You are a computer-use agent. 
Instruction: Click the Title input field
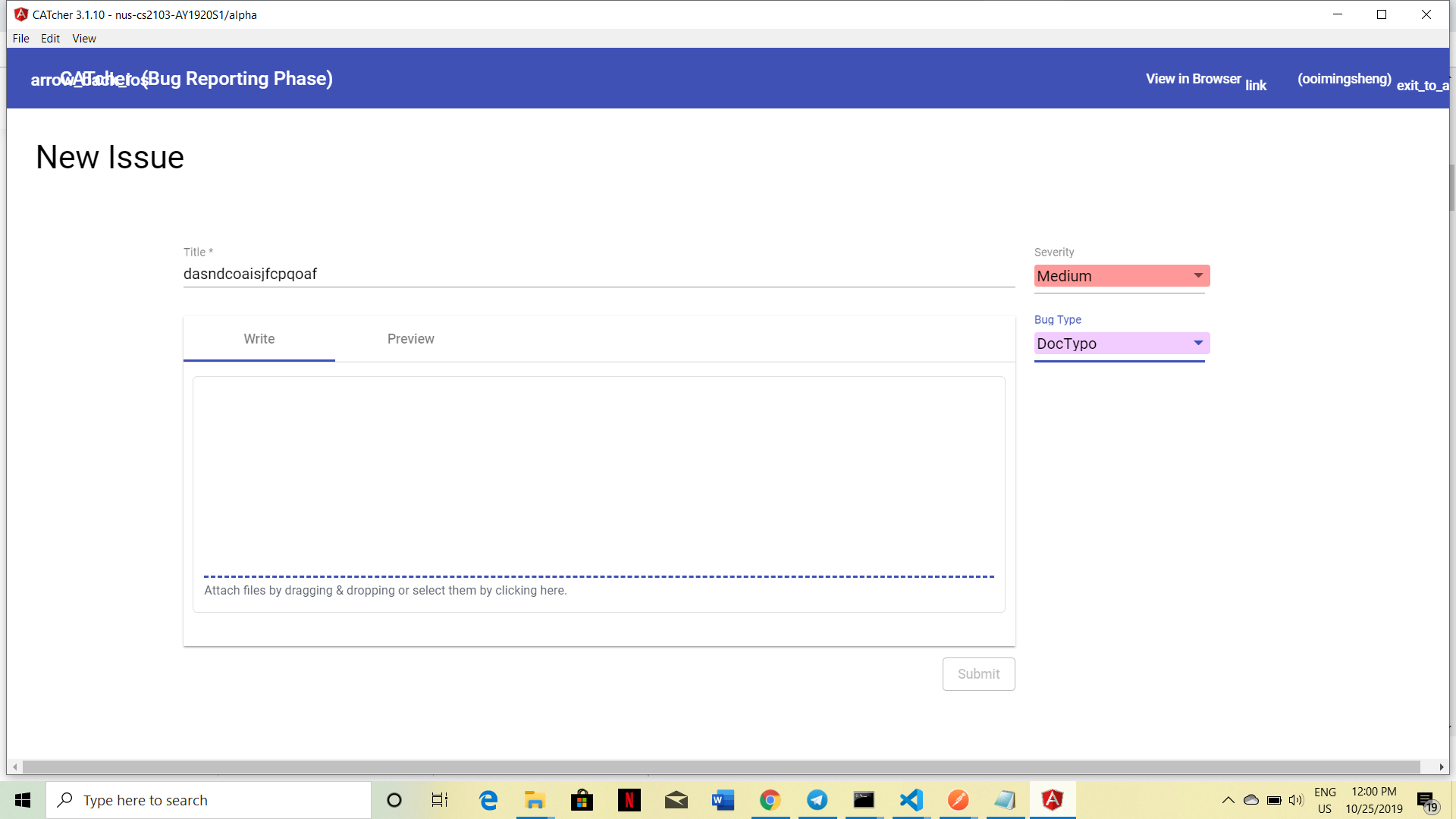point(598,274)
